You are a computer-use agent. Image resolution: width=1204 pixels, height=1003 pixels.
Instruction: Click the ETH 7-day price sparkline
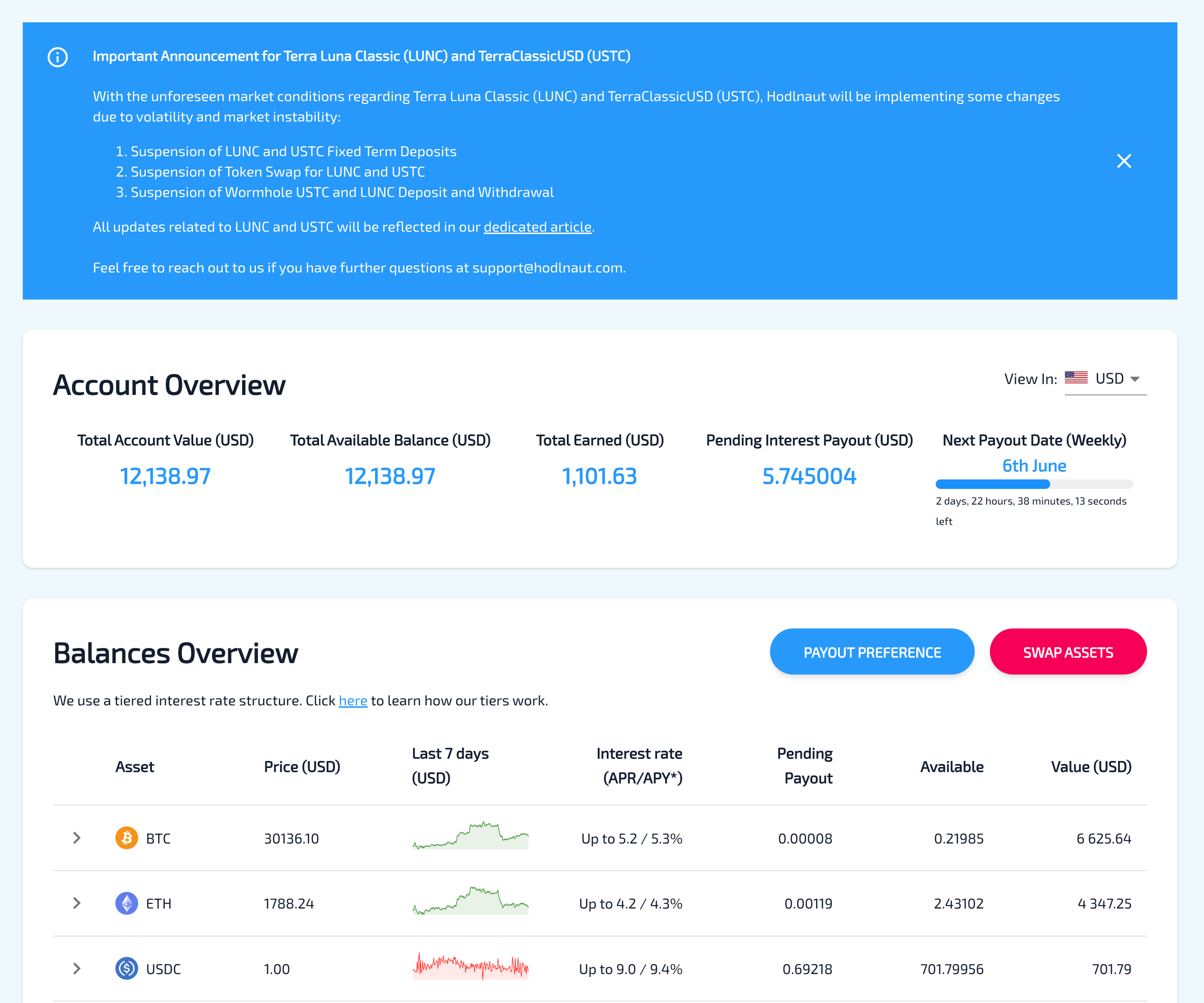pos(470,901)
